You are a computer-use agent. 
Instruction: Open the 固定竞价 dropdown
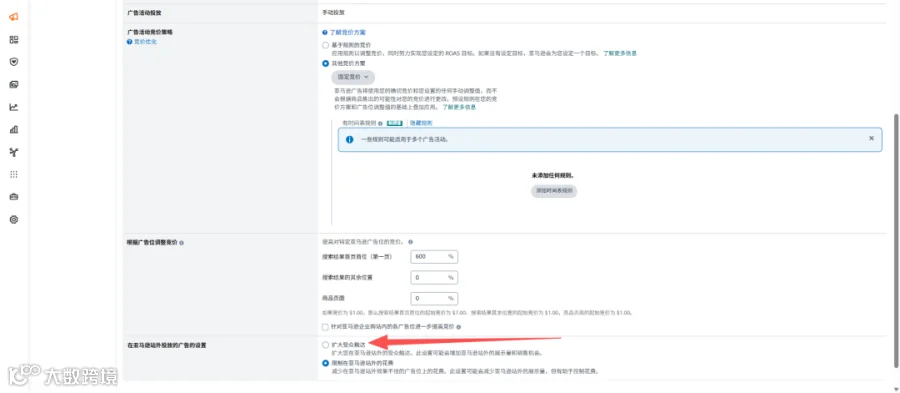353,76
